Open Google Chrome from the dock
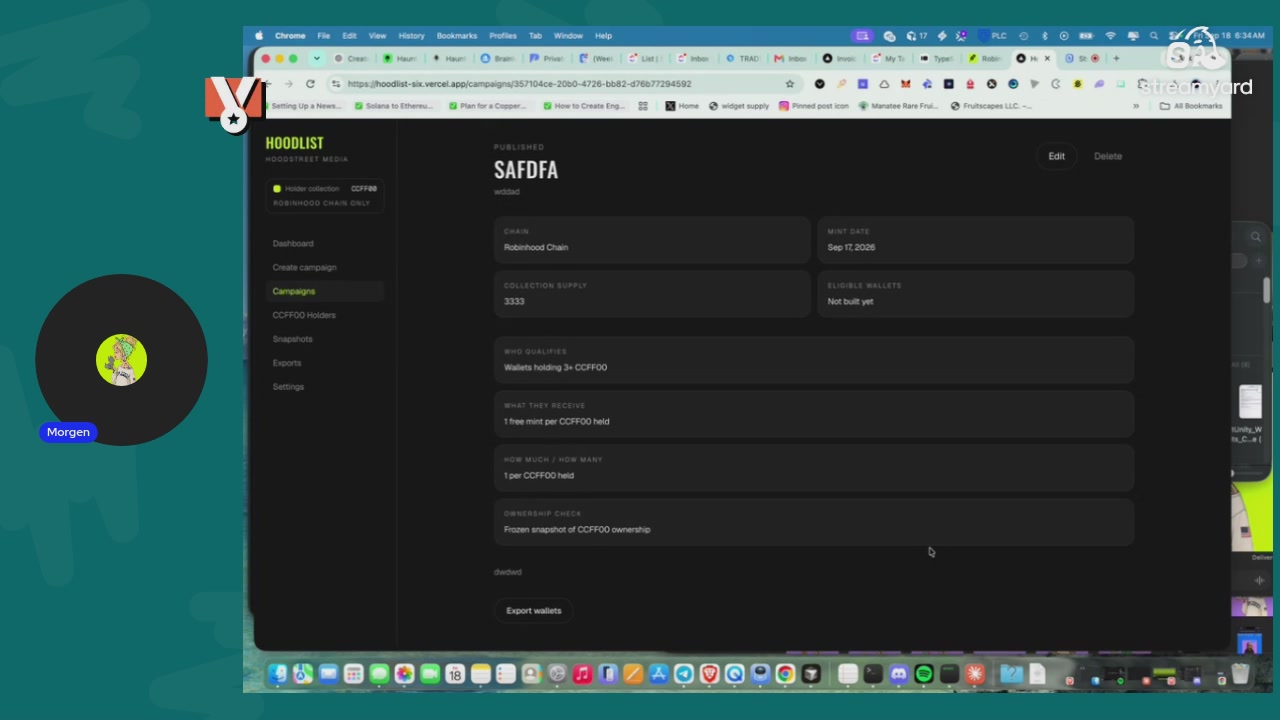This screenshot has height=720, width=1280. [x=786, y=674]
